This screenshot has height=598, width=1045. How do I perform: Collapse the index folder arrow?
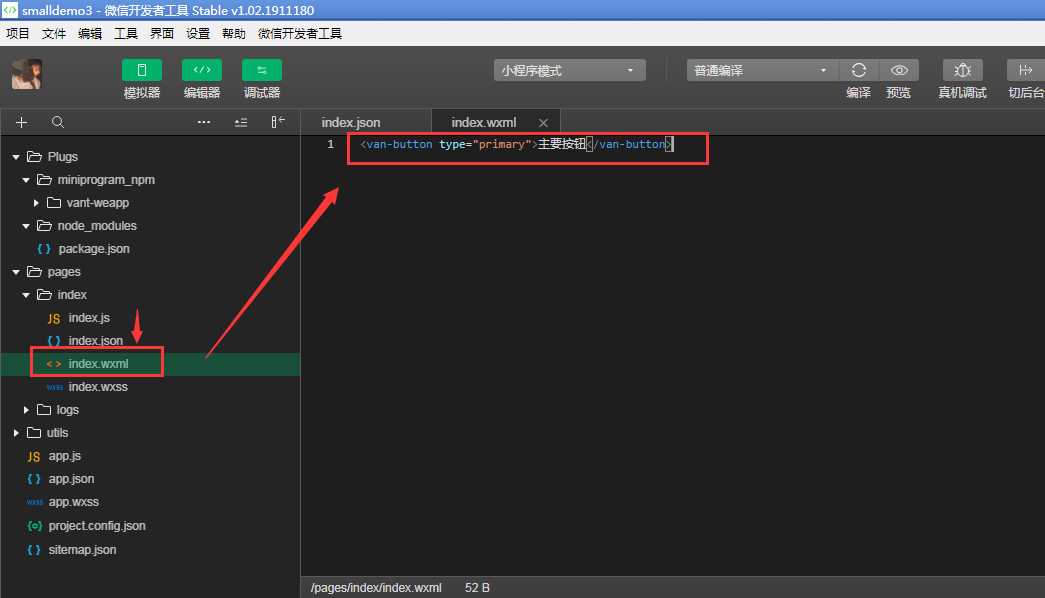(26, 295)
